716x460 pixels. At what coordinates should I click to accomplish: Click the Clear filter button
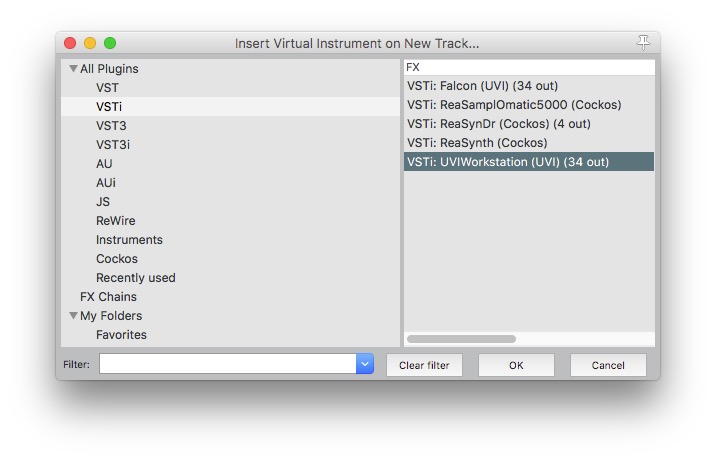click(x=424, y=365)
